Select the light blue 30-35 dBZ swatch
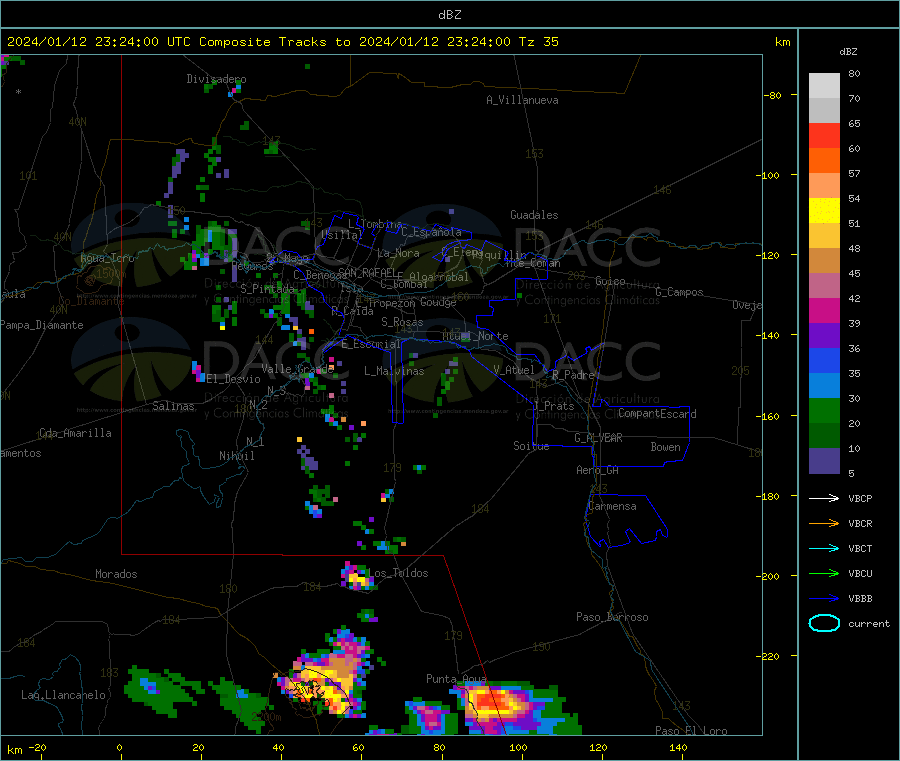 click(x=824, y=386)
